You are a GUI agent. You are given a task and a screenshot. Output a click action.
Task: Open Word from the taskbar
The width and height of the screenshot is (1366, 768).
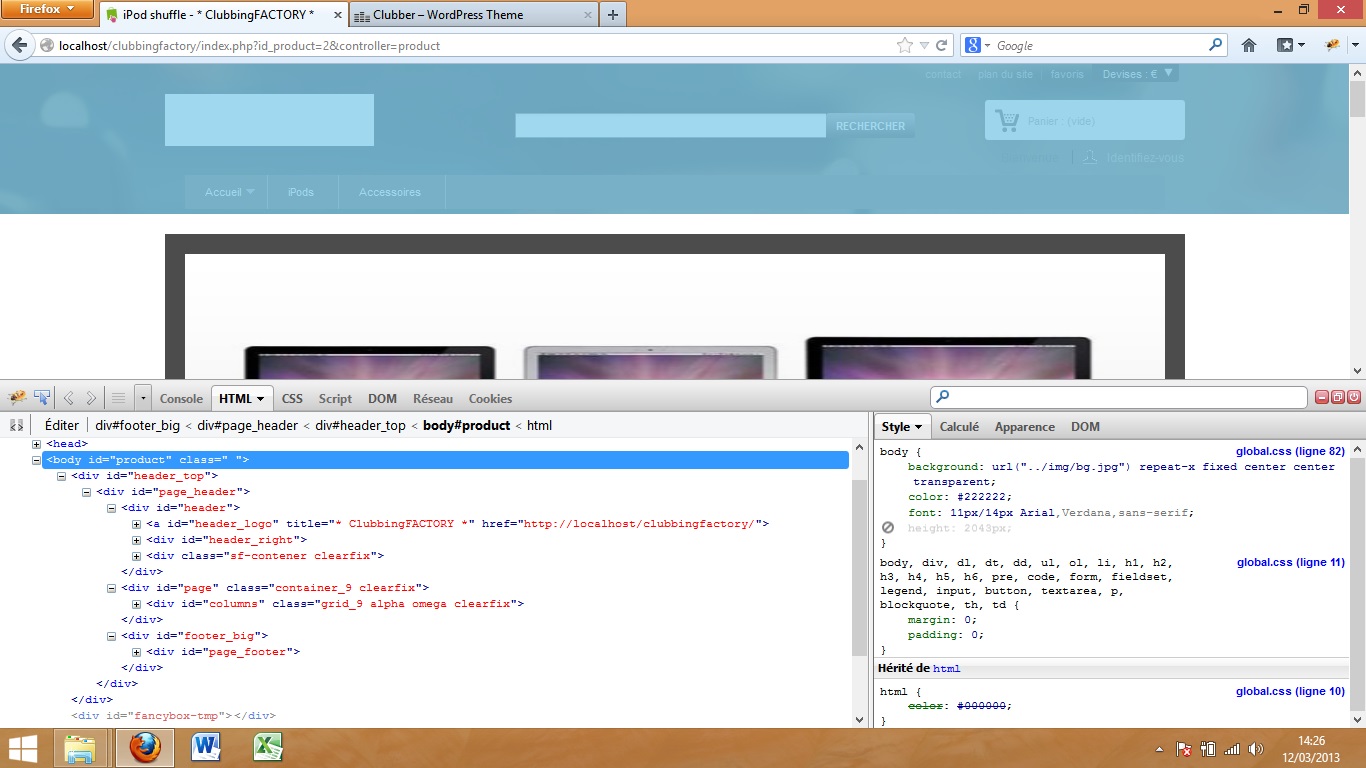[x=207, y=748]
